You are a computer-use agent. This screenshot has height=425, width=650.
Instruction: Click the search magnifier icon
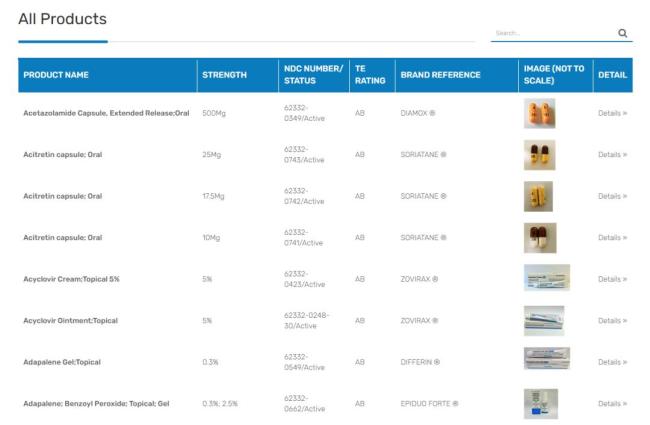pyautogui.click(x=622, y=33)
